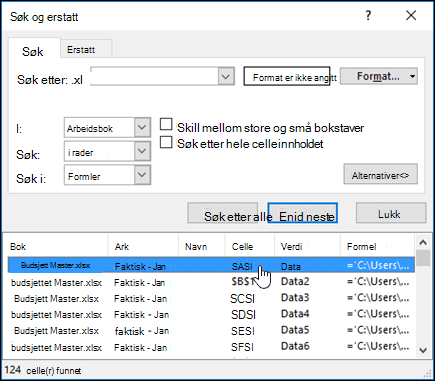
Task: Click the Lukk button
Action: (x=391, y=213)
